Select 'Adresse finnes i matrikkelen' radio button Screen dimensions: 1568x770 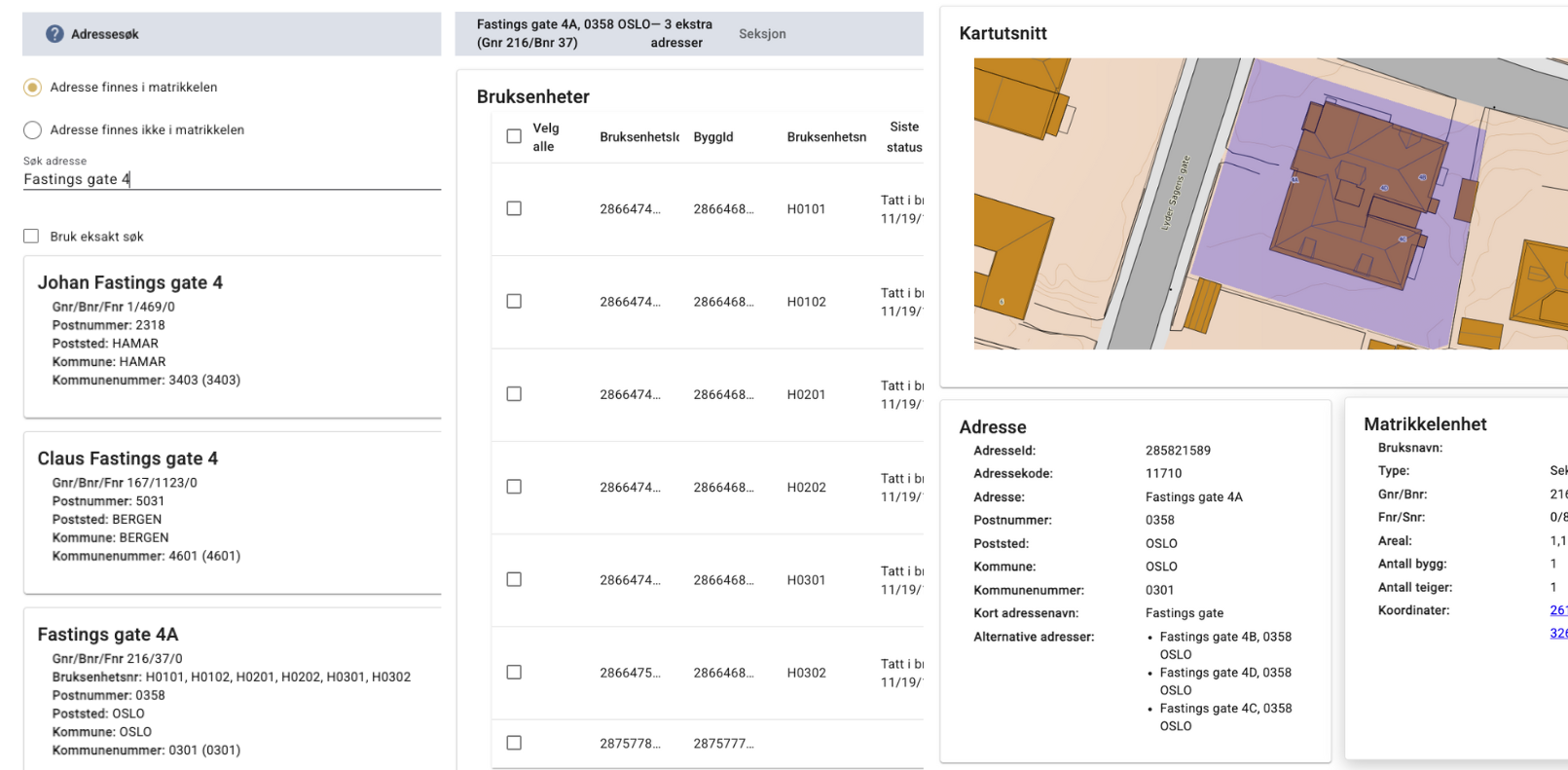[33, 88]
